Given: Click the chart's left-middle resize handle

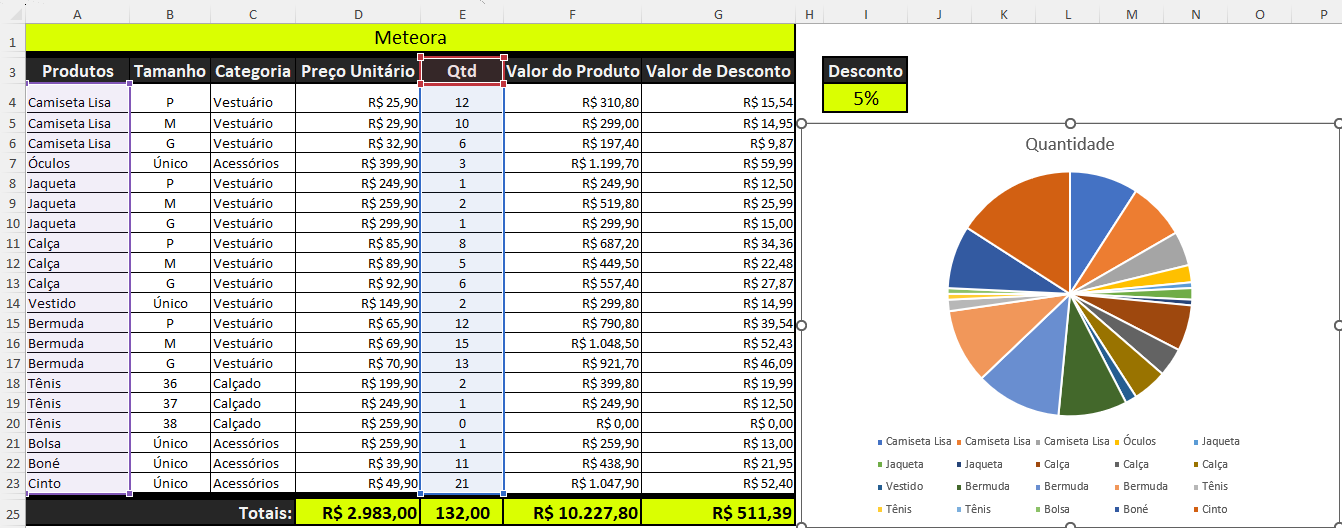Looking at the screenshot, I should coord(801,325).
